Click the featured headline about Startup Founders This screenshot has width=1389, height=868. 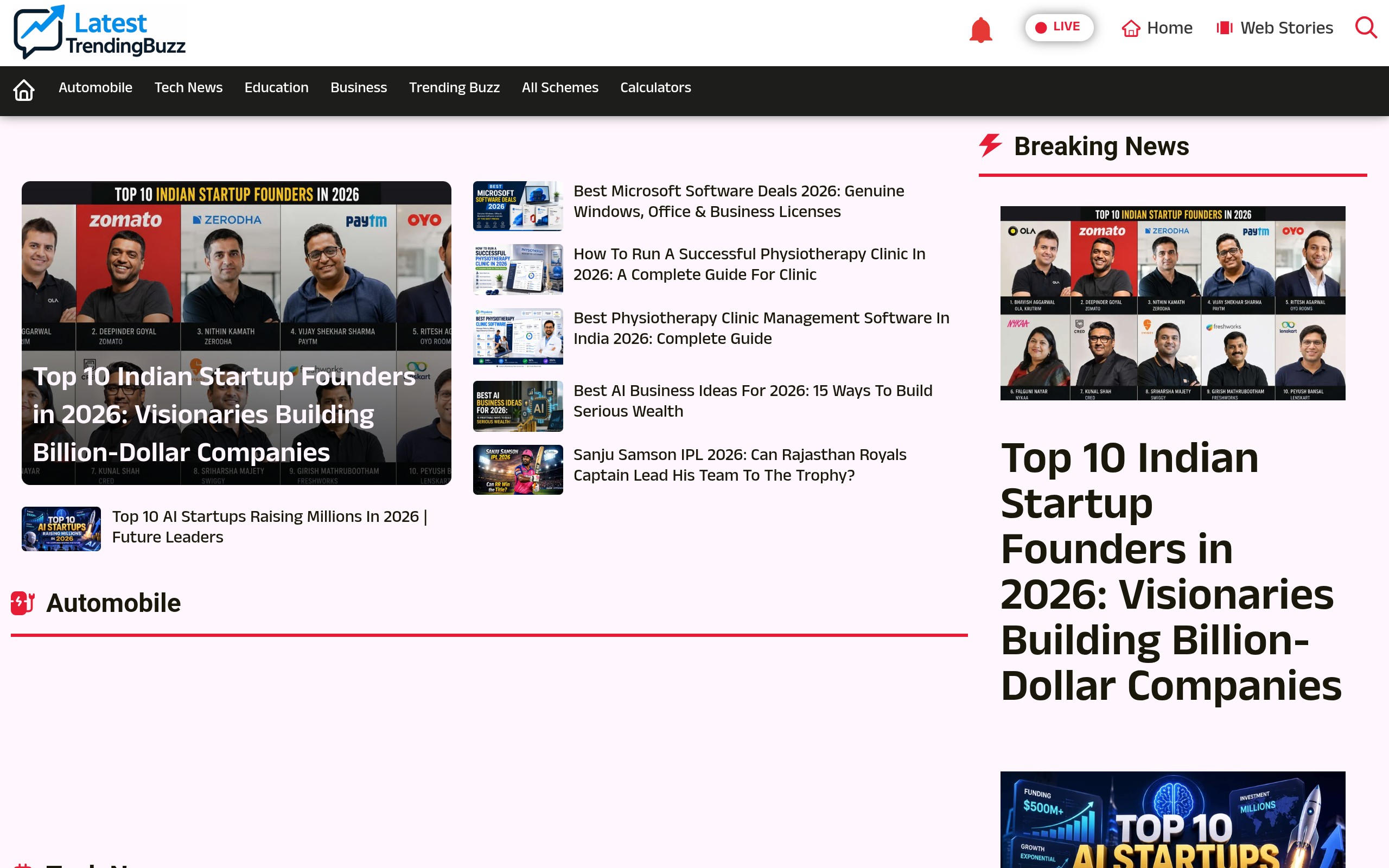tap(225, 414)
